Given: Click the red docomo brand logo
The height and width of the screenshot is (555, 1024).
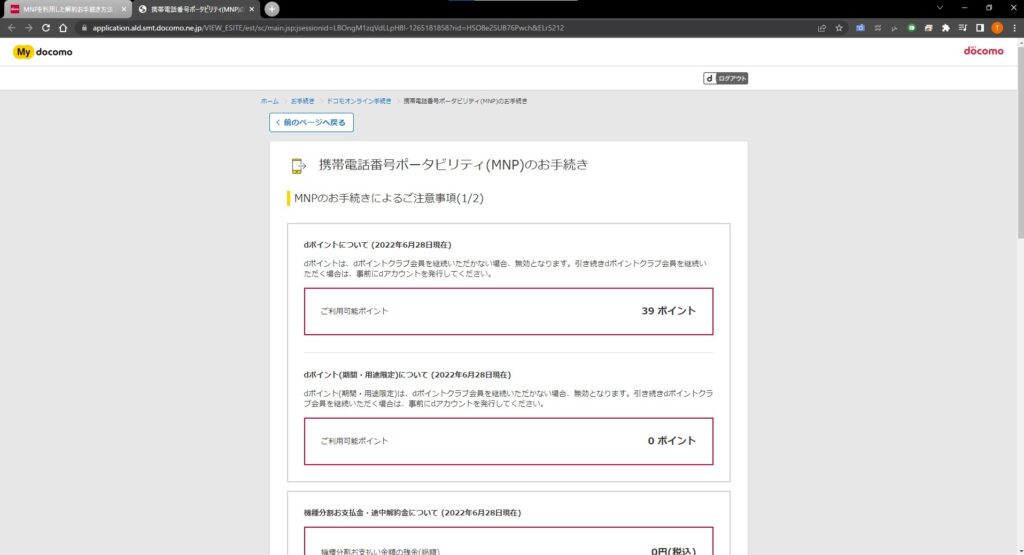Looking at the screenshot, I should pos(984,51).
